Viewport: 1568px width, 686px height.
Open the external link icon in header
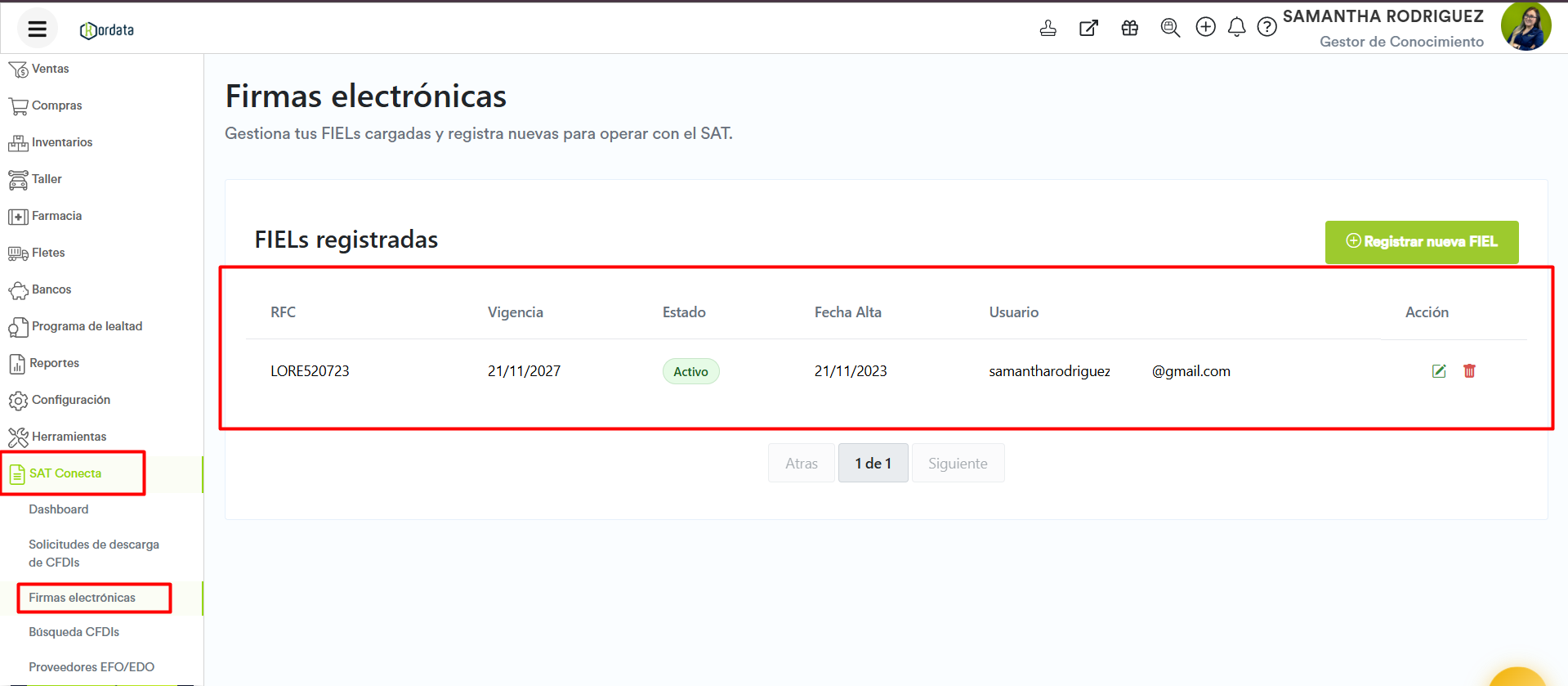pyautogui.click(x=1088, y=29)
